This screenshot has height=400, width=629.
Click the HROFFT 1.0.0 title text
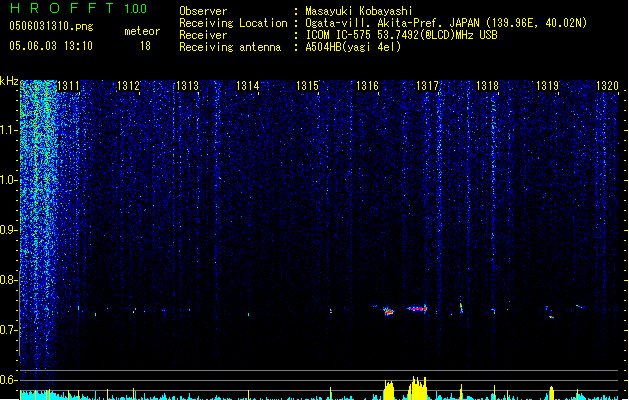click(x=78, y=8)
